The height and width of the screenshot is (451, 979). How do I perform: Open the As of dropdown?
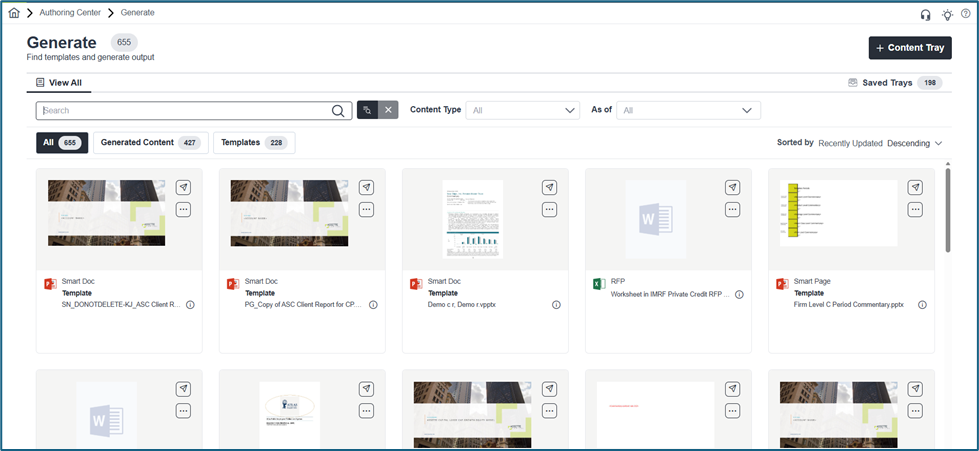point(688,110)
